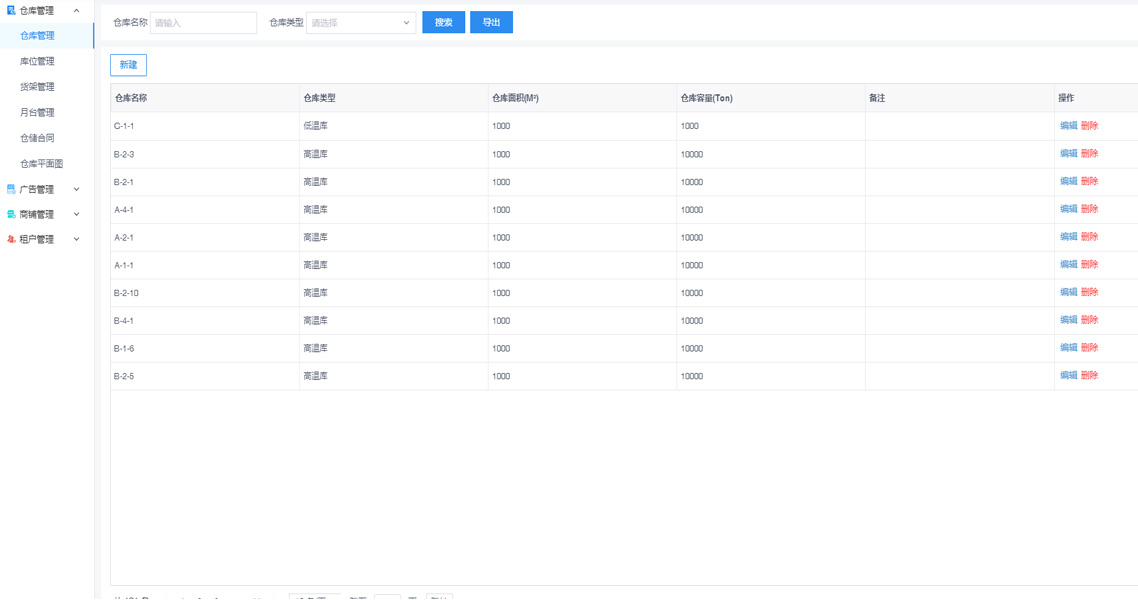Click the 租户管理 sidebar icon

click(x=11, y=239)
